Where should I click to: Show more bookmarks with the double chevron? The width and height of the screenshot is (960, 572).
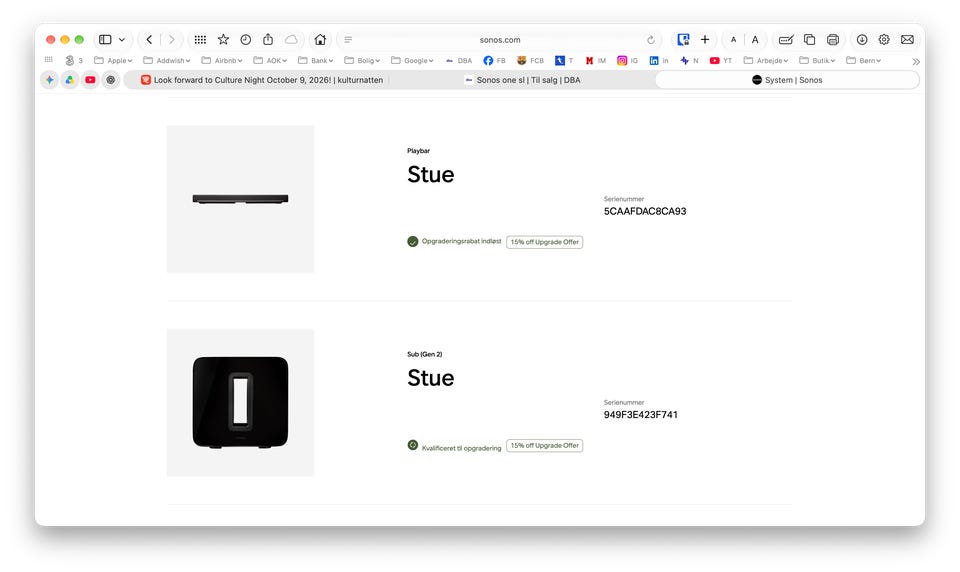pyautogui.click(x=916, y=61)
